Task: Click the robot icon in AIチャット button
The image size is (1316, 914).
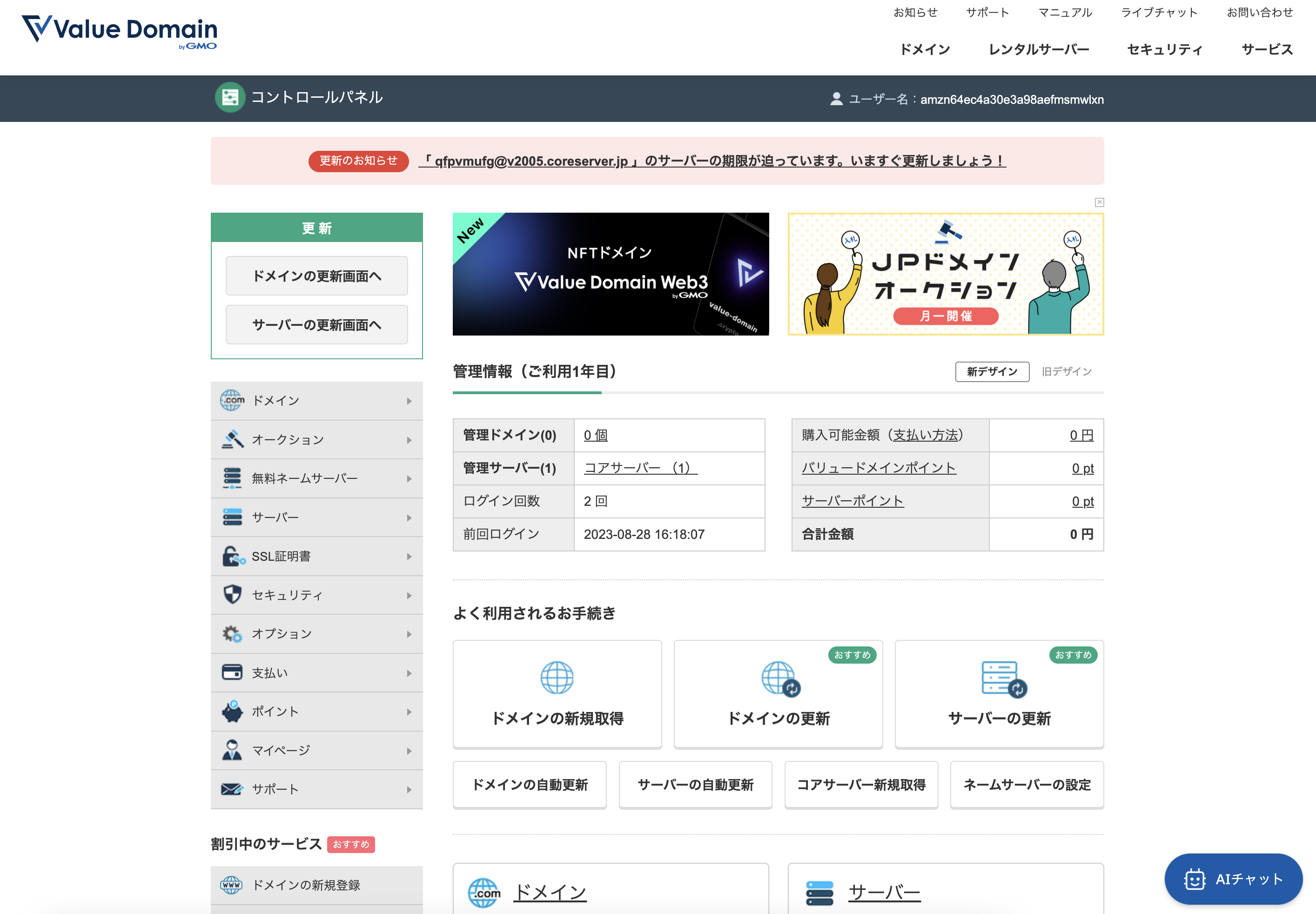Action: click(1195, 879)
